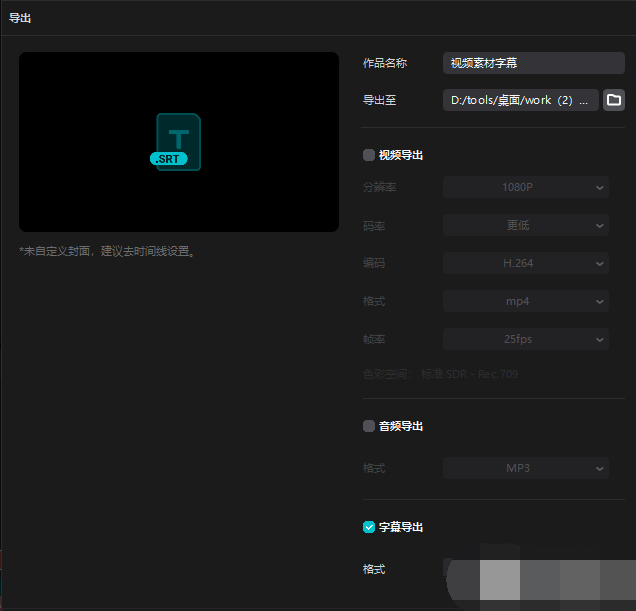Screen dimensions: 636x611
Task: Expand the 帧率 25fps dropdown
Action: pyautogui.click(x=526, y=339)
